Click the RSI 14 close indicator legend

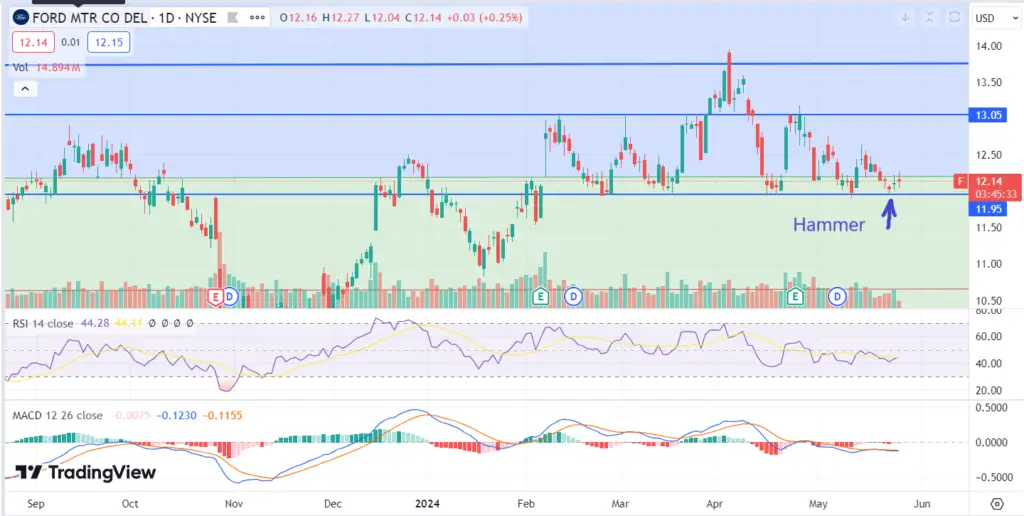(x=43, y=323)
